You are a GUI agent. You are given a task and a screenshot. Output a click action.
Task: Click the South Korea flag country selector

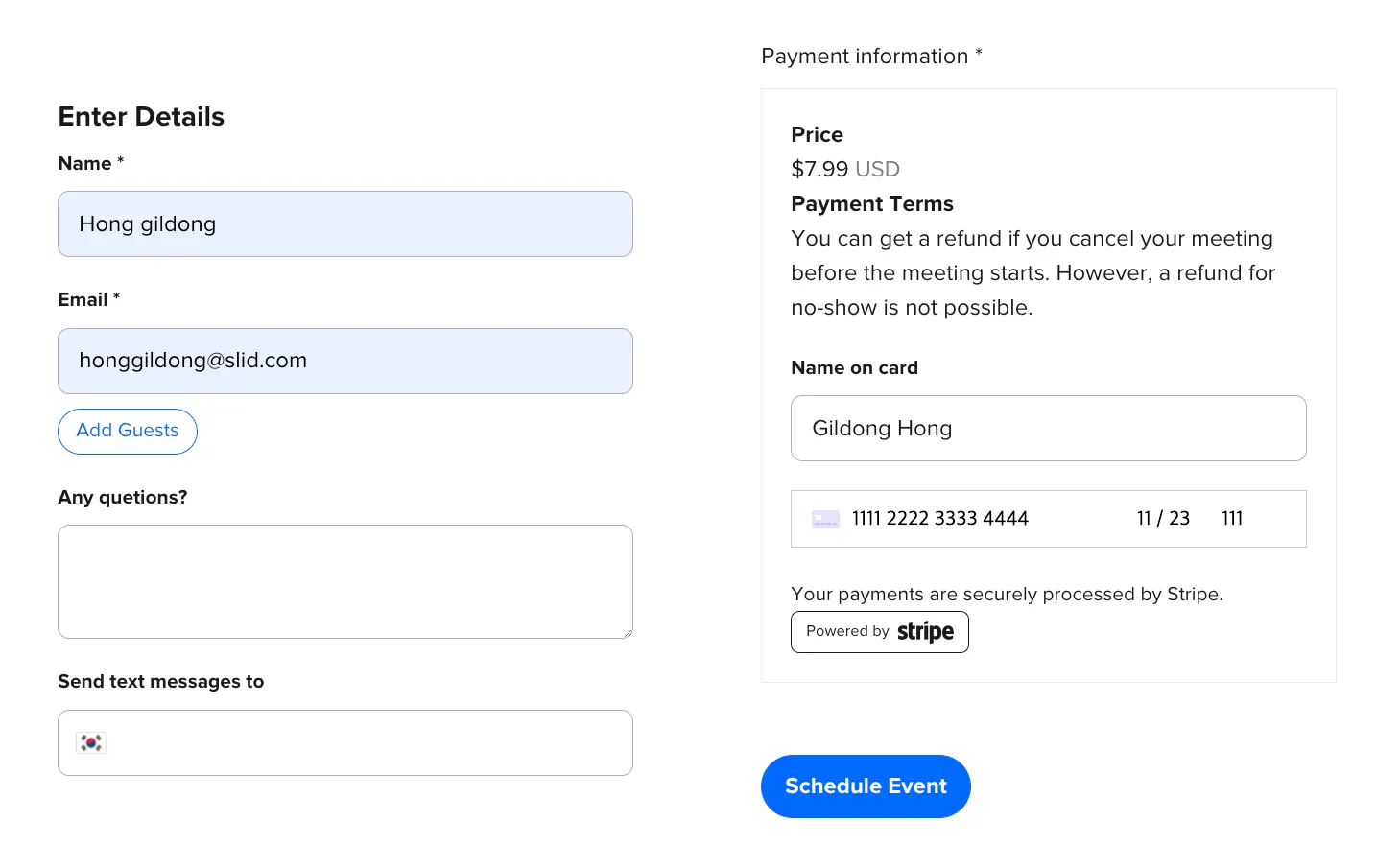pos(91,742)
